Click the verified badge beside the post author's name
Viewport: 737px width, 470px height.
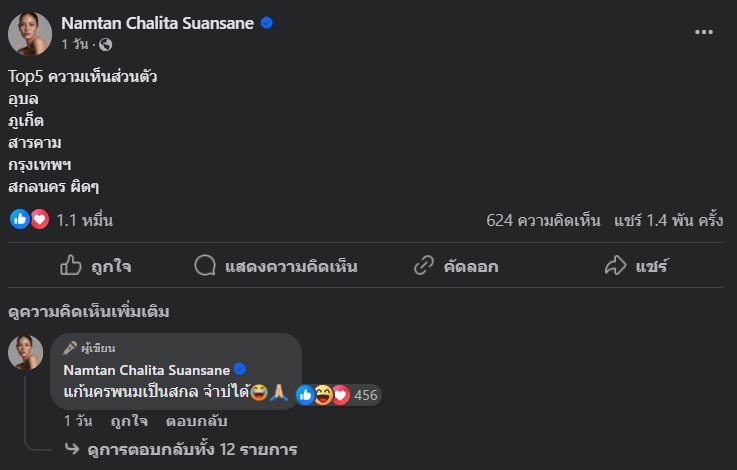coord(267,23)
